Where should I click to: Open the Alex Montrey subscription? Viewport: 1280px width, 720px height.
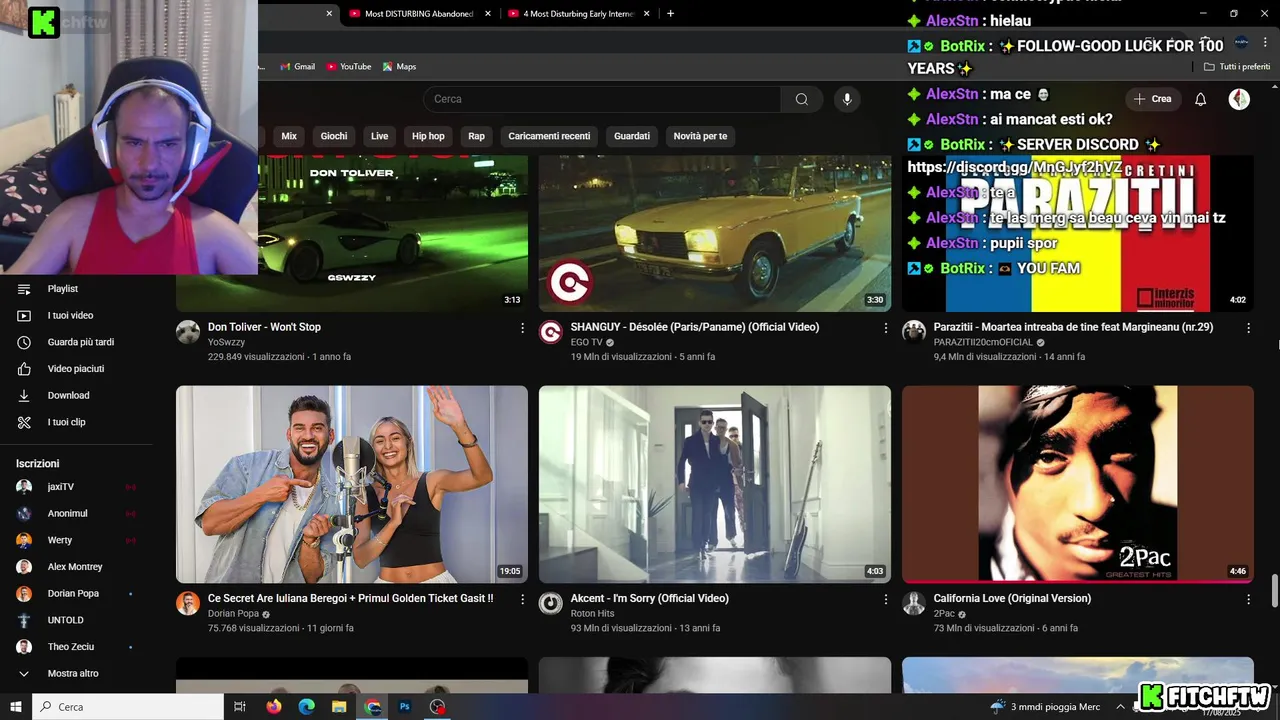(x=76, y=567)
